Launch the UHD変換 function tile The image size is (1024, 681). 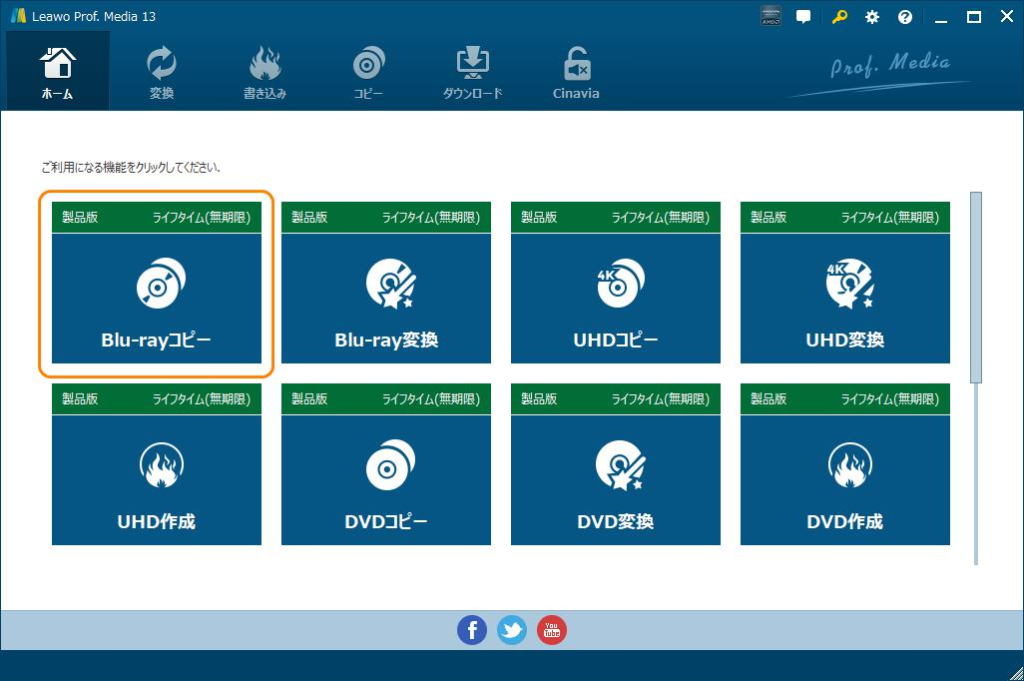coord(844,283)
